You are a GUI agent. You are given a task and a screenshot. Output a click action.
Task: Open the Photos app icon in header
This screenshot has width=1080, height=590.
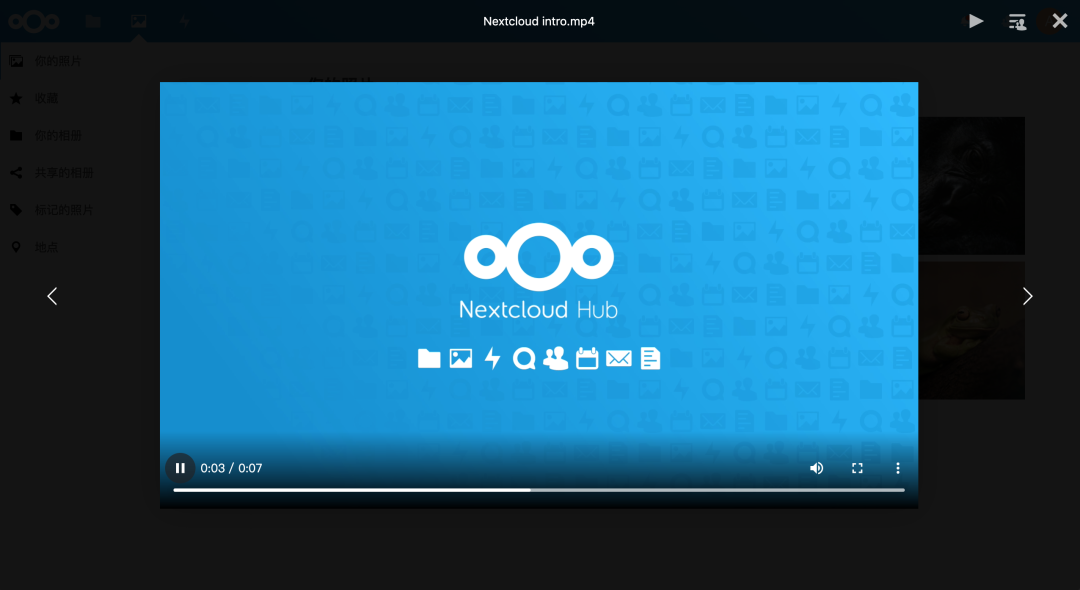tap(138, 21)
